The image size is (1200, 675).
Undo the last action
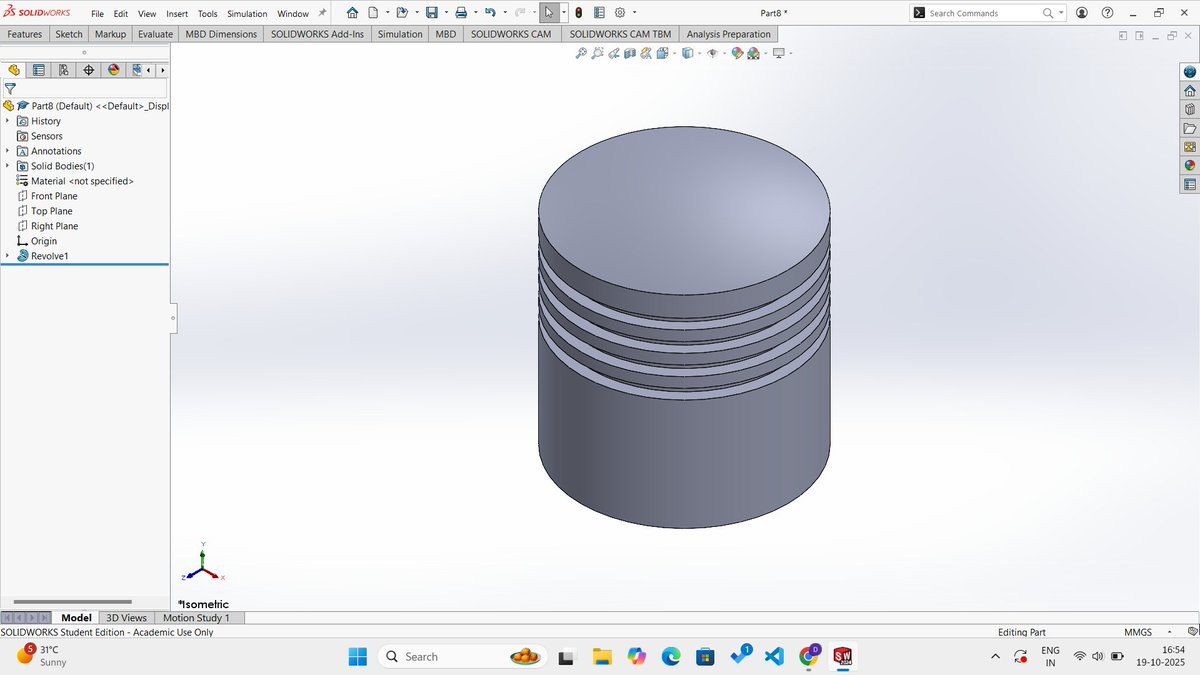click(x=490, y=13)
